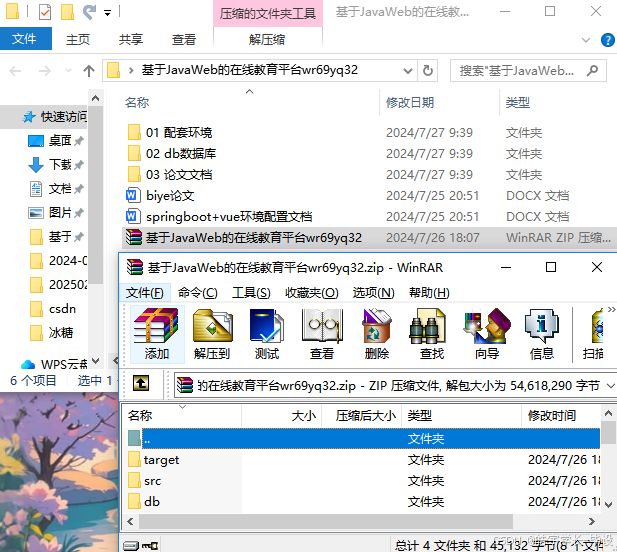Open recent locations dropdown arrow
617x552 pixels.
[x=68, y=71]
